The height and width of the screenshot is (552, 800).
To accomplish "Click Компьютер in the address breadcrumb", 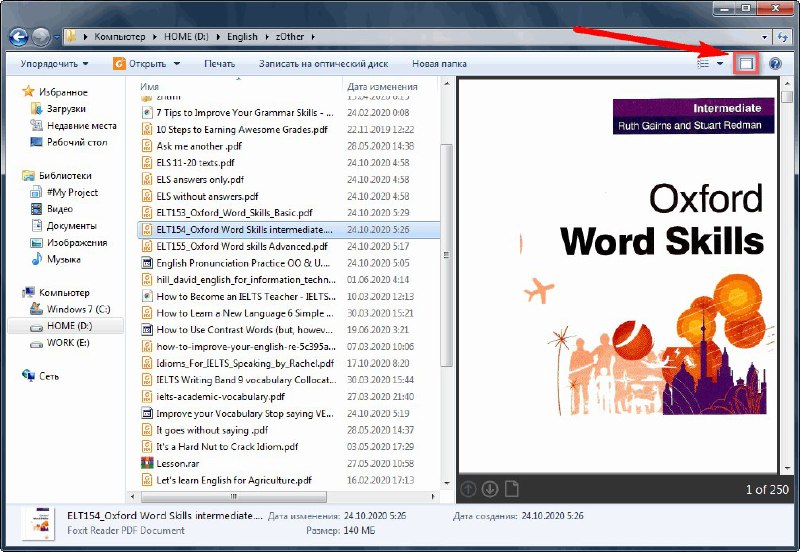I will click(119, 37).
